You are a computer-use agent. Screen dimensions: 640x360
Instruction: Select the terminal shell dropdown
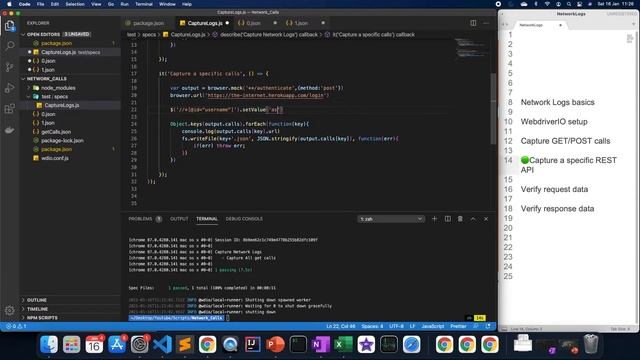391,219
